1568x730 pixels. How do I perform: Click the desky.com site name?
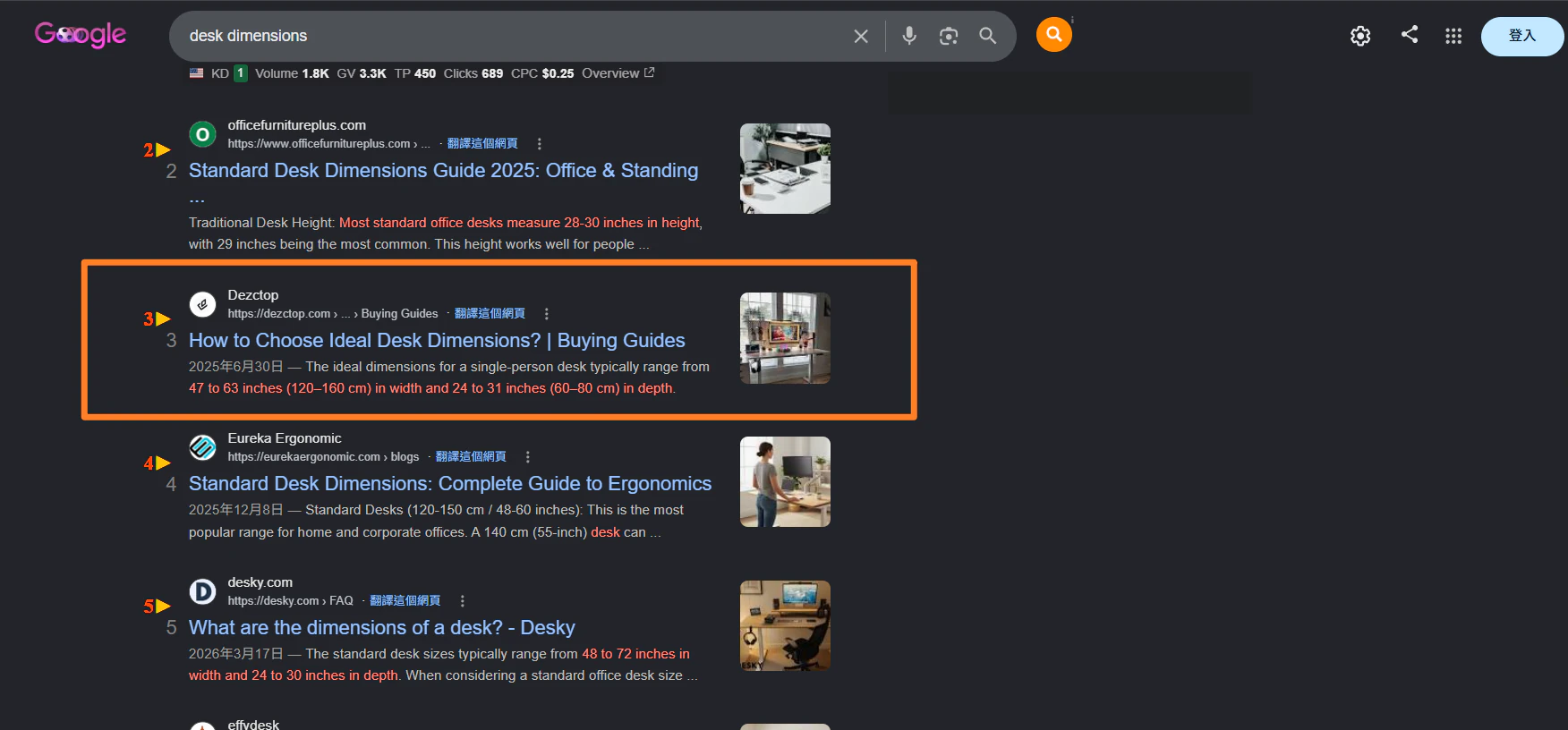coord(260,582)
